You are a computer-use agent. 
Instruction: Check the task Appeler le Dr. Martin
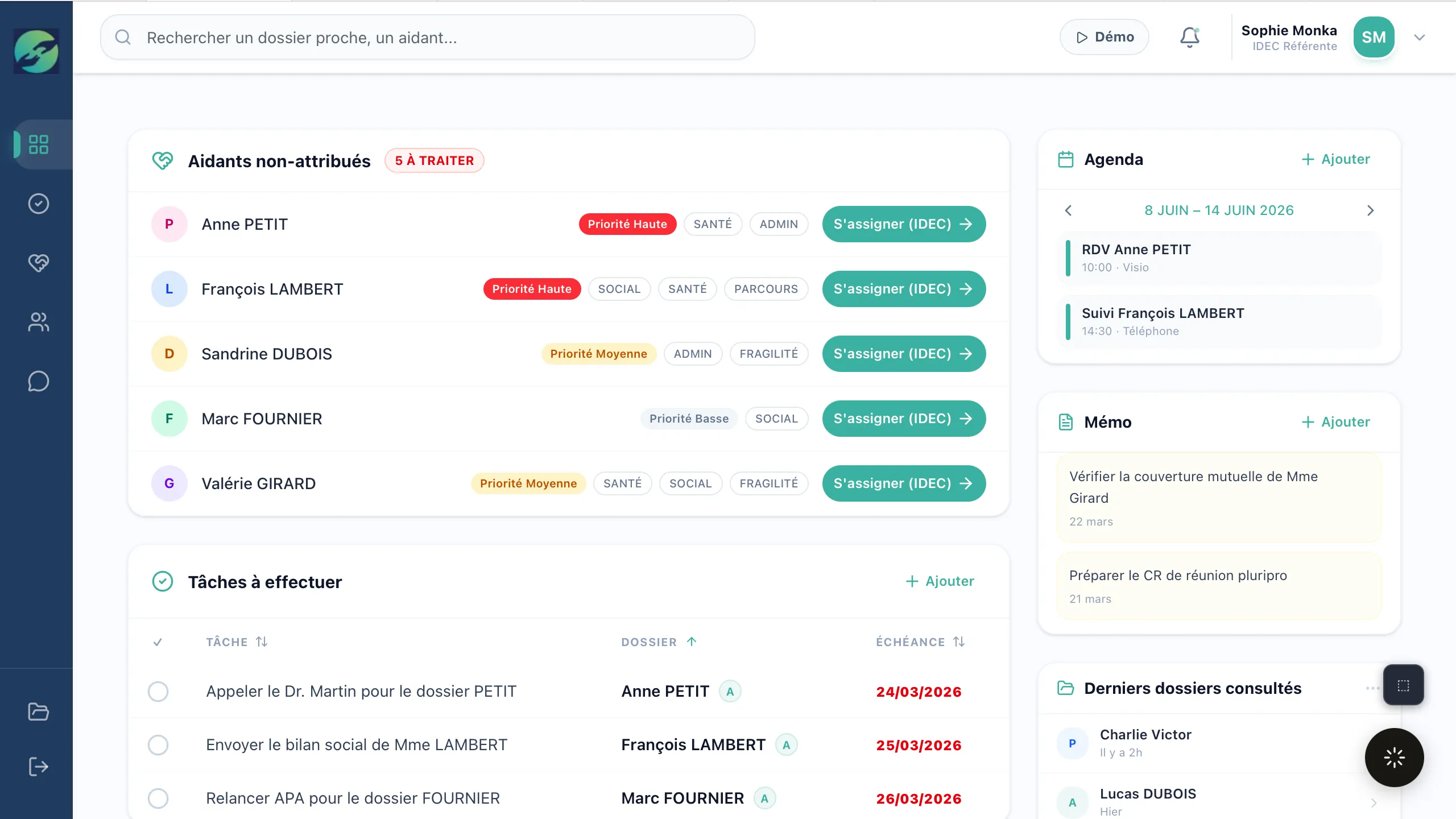pos(158,692)
